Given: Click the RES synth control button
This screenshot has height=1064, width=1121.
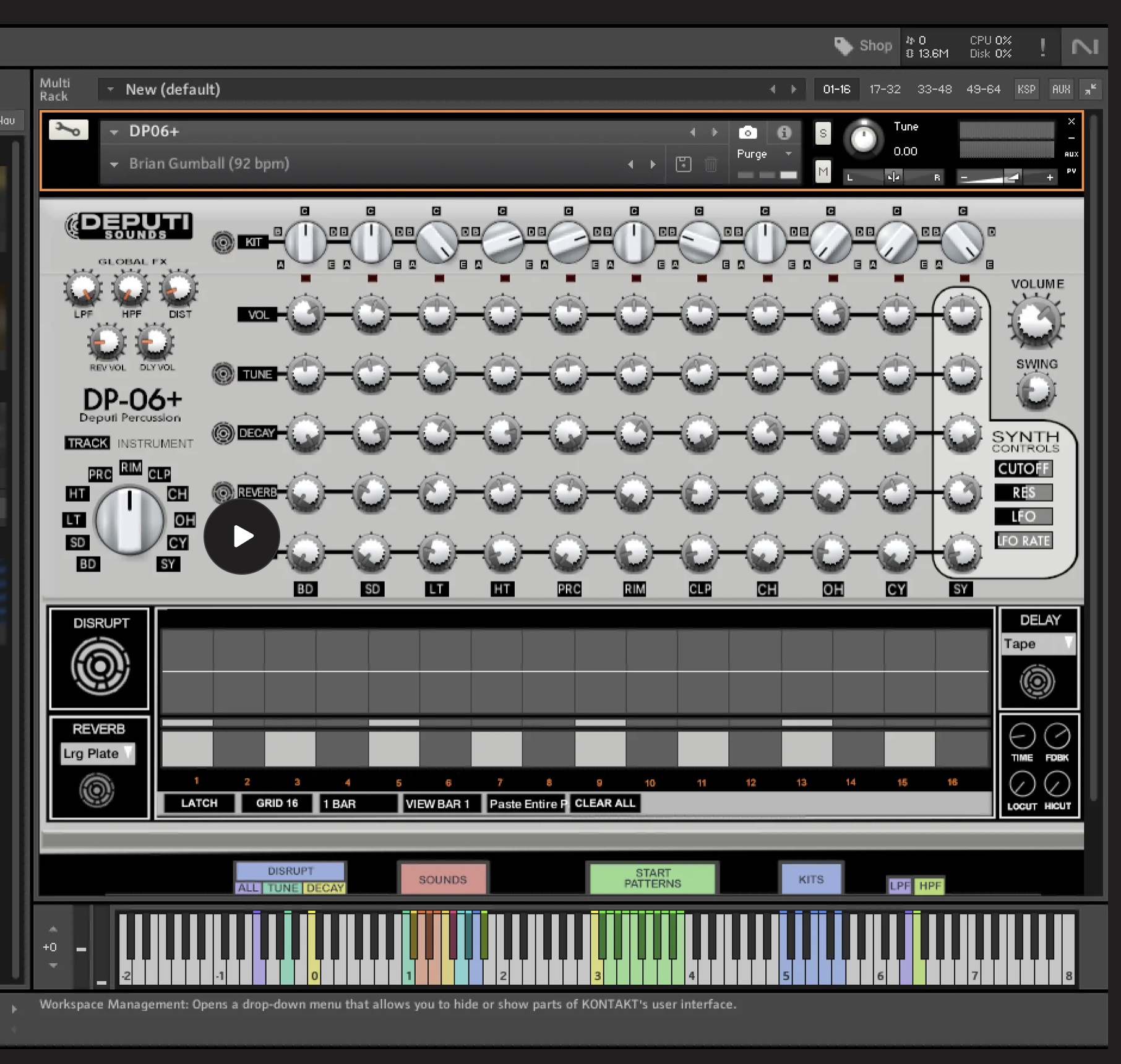Looking at the screenshot, I should click(1023, 492).
